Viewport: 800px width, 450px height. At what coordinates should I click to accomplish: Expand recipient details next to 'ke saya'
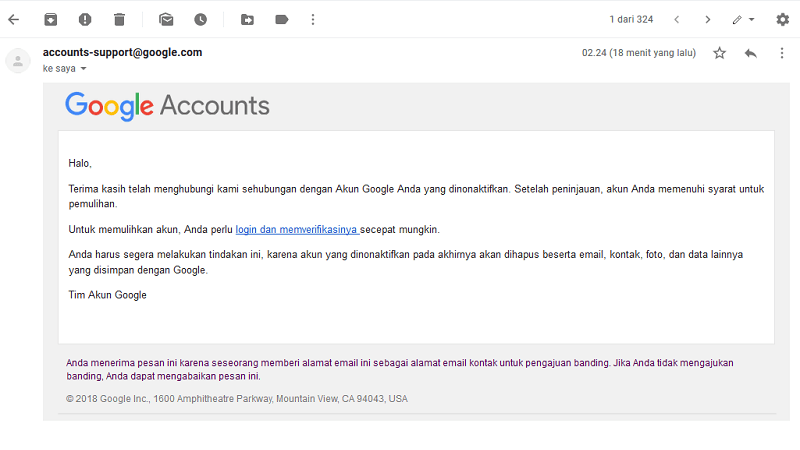pyautogui.click(x=83, y=68)
